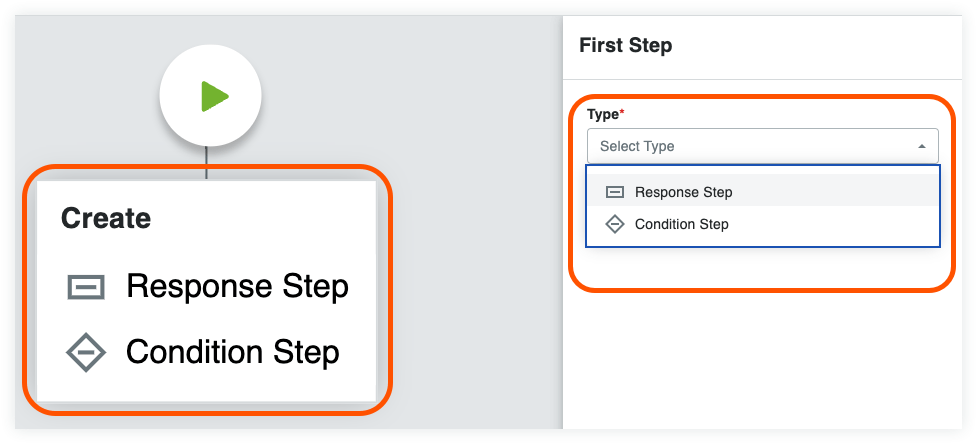Click the Condition Step icon in Type list
The image size is (977, 444).
pyautogui.click(x=615, y=224)
